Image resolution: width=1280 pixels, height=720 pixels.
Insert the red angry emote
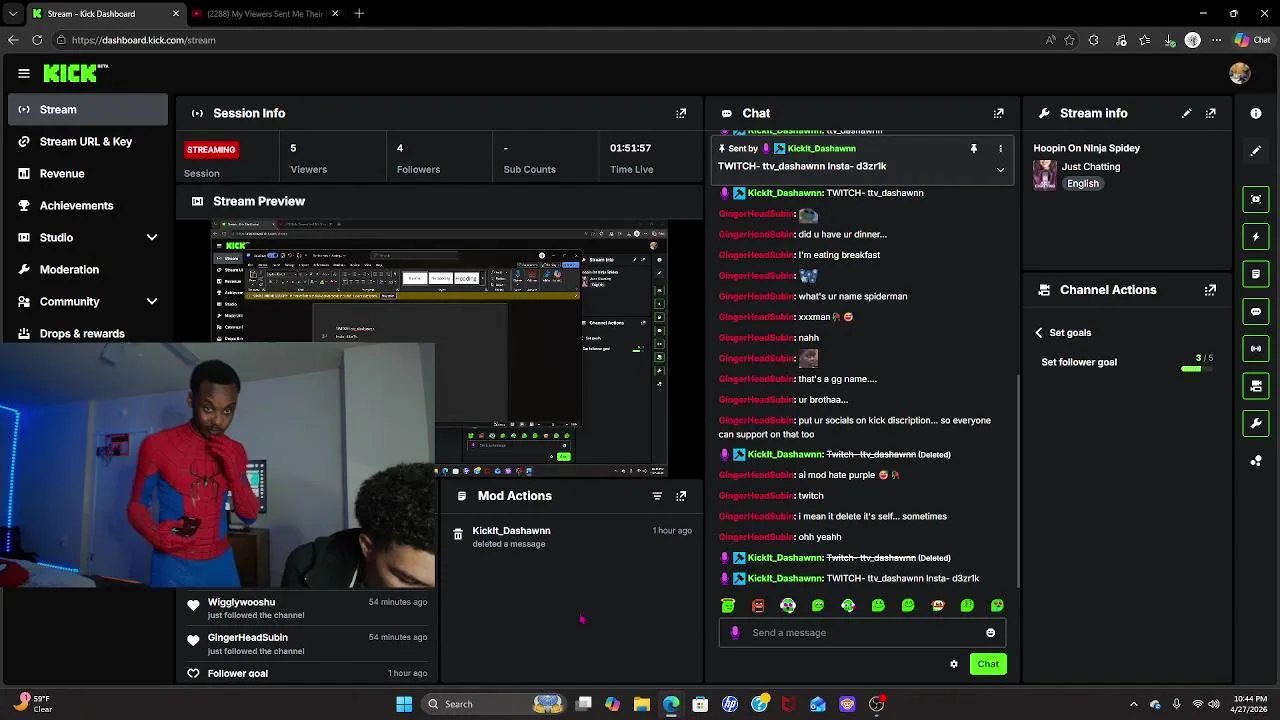tap(758, 605)
